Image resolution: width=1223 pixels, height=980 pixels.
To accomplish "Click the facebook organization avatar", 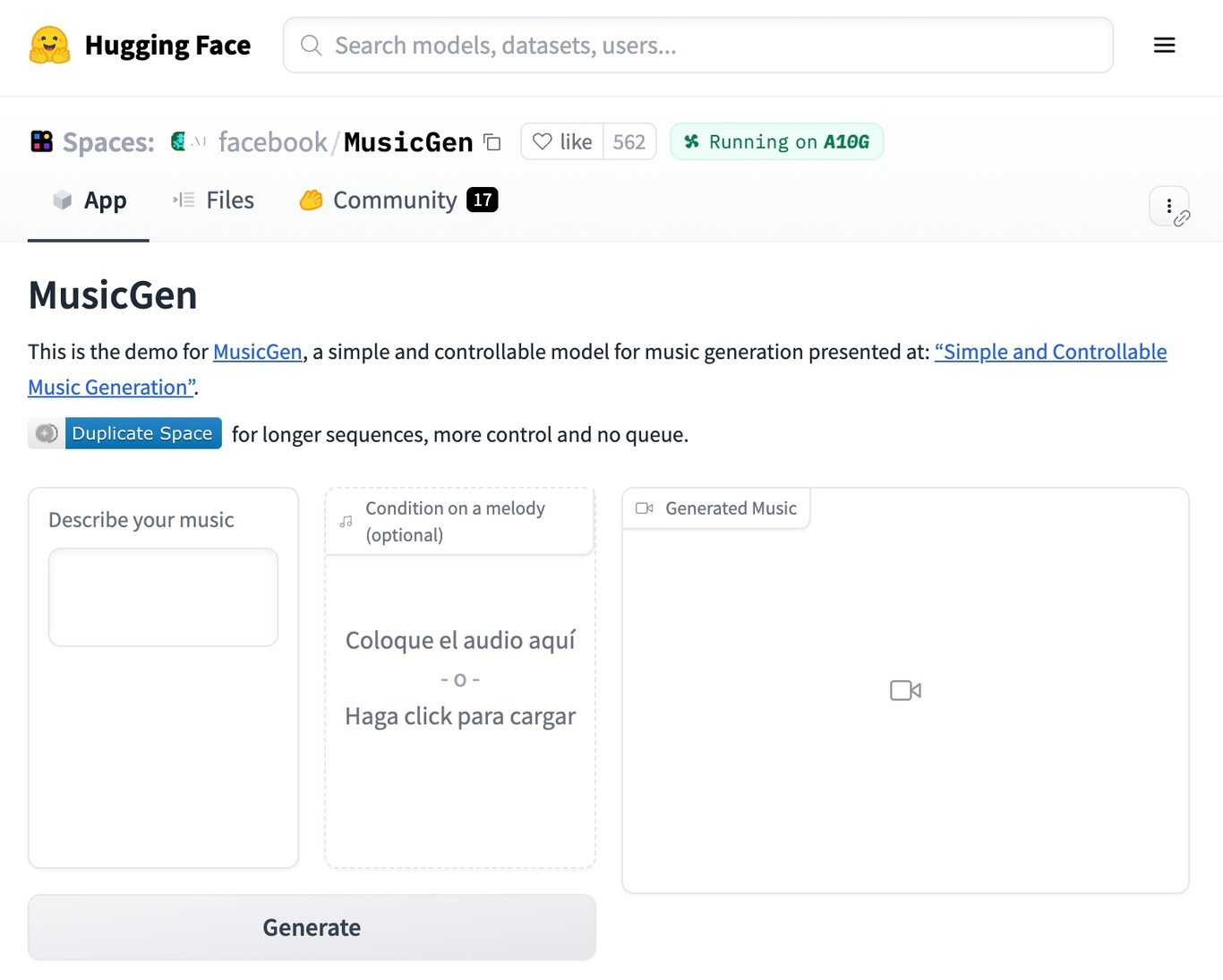I will point(187,141).
